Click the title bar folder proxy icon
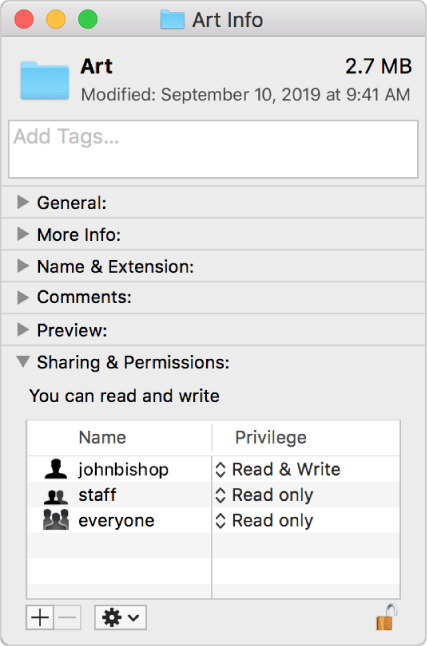The width and height of the screenshot is (427, 646). click(172, 20)
